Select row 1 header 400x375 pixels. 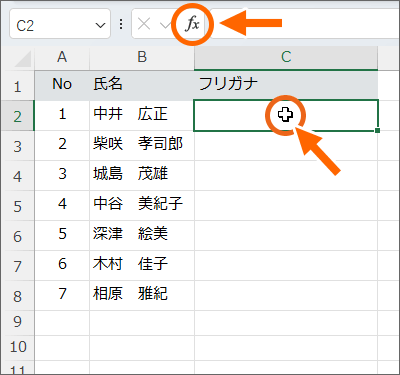(17, 86)
